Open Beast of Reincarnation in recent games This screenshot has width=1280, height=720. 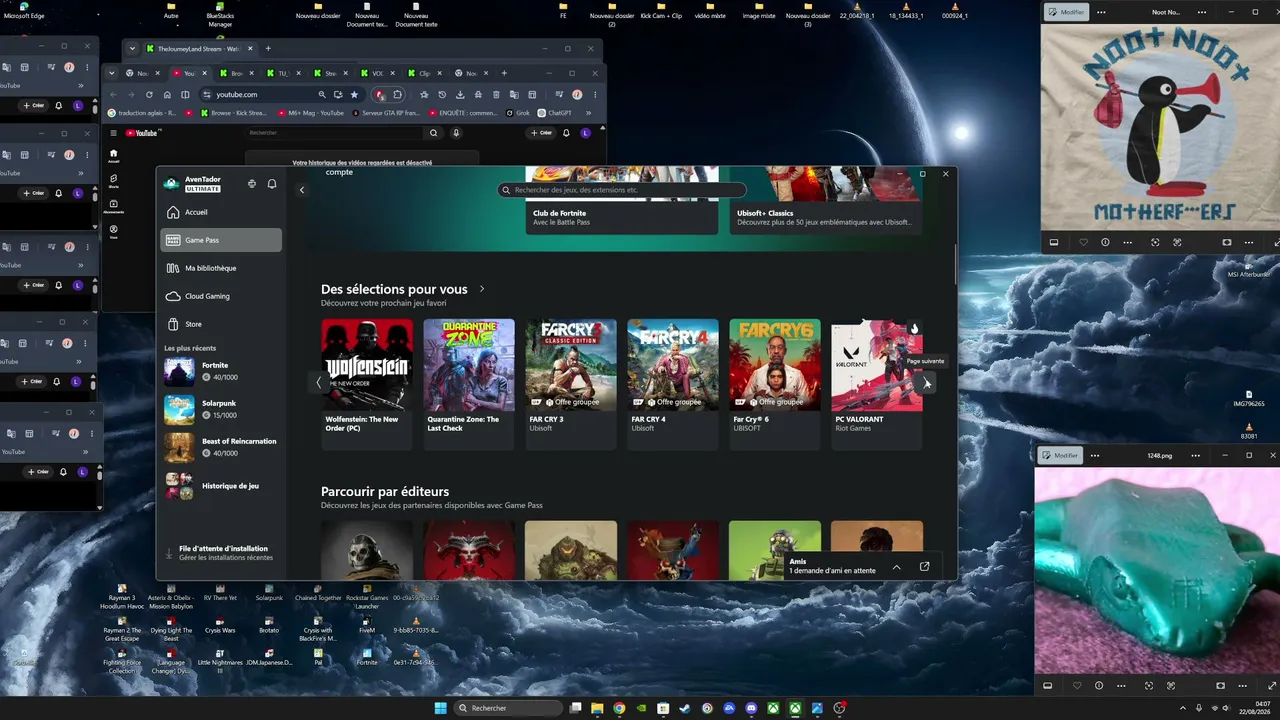point(220,447)
